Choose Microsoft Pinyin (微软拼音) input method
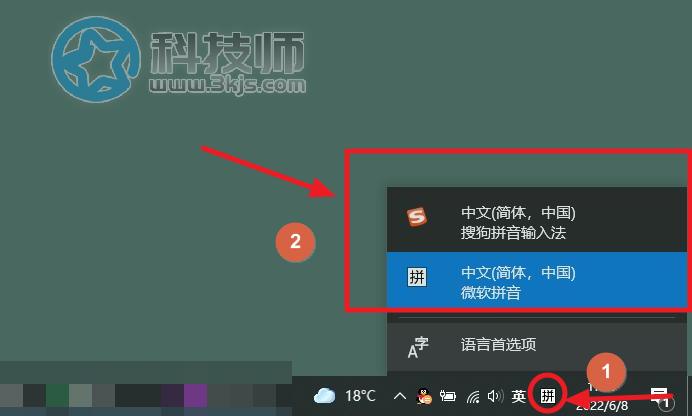This screenshot has height=416, width=692. pyautogui.click(x=537, y=281)
